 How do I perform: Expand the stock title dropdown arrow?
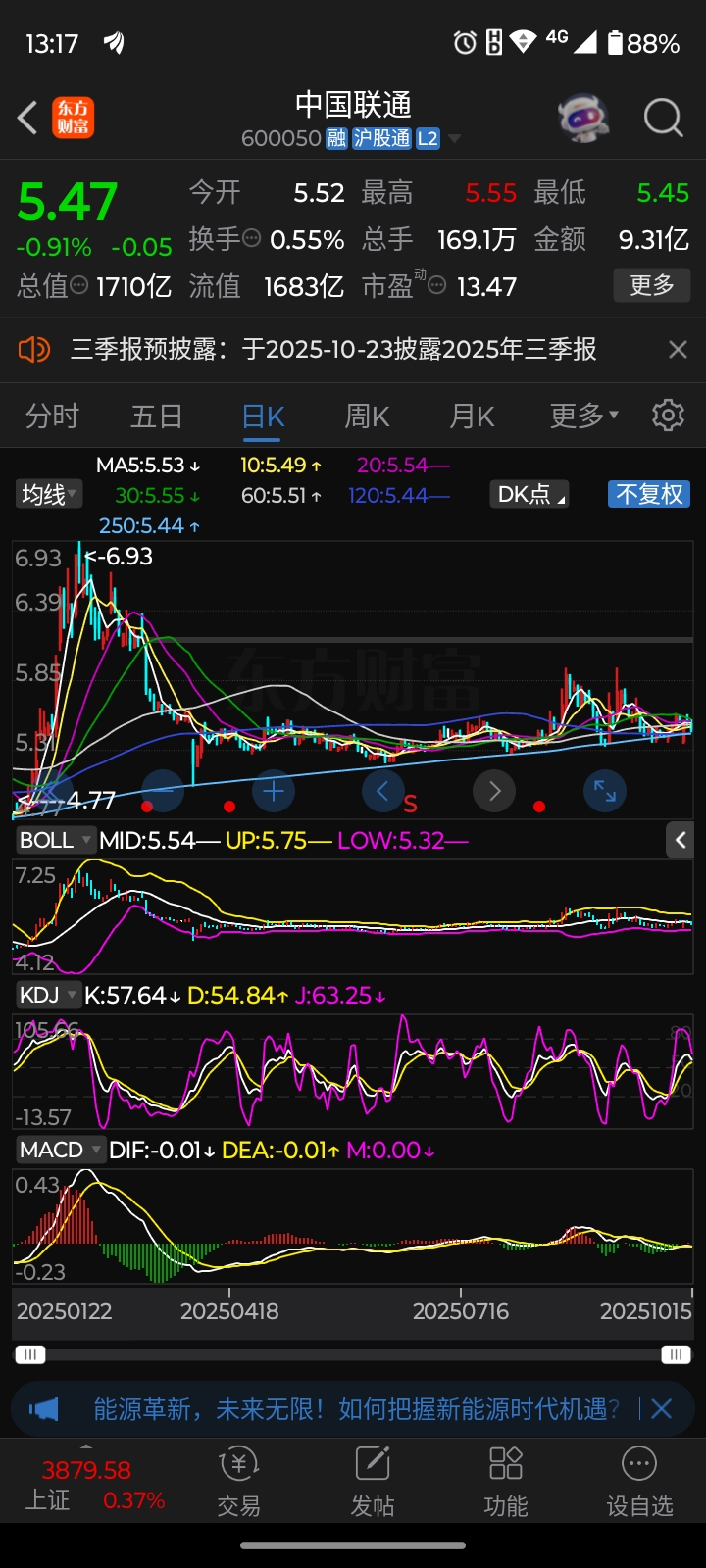[454, 139]
